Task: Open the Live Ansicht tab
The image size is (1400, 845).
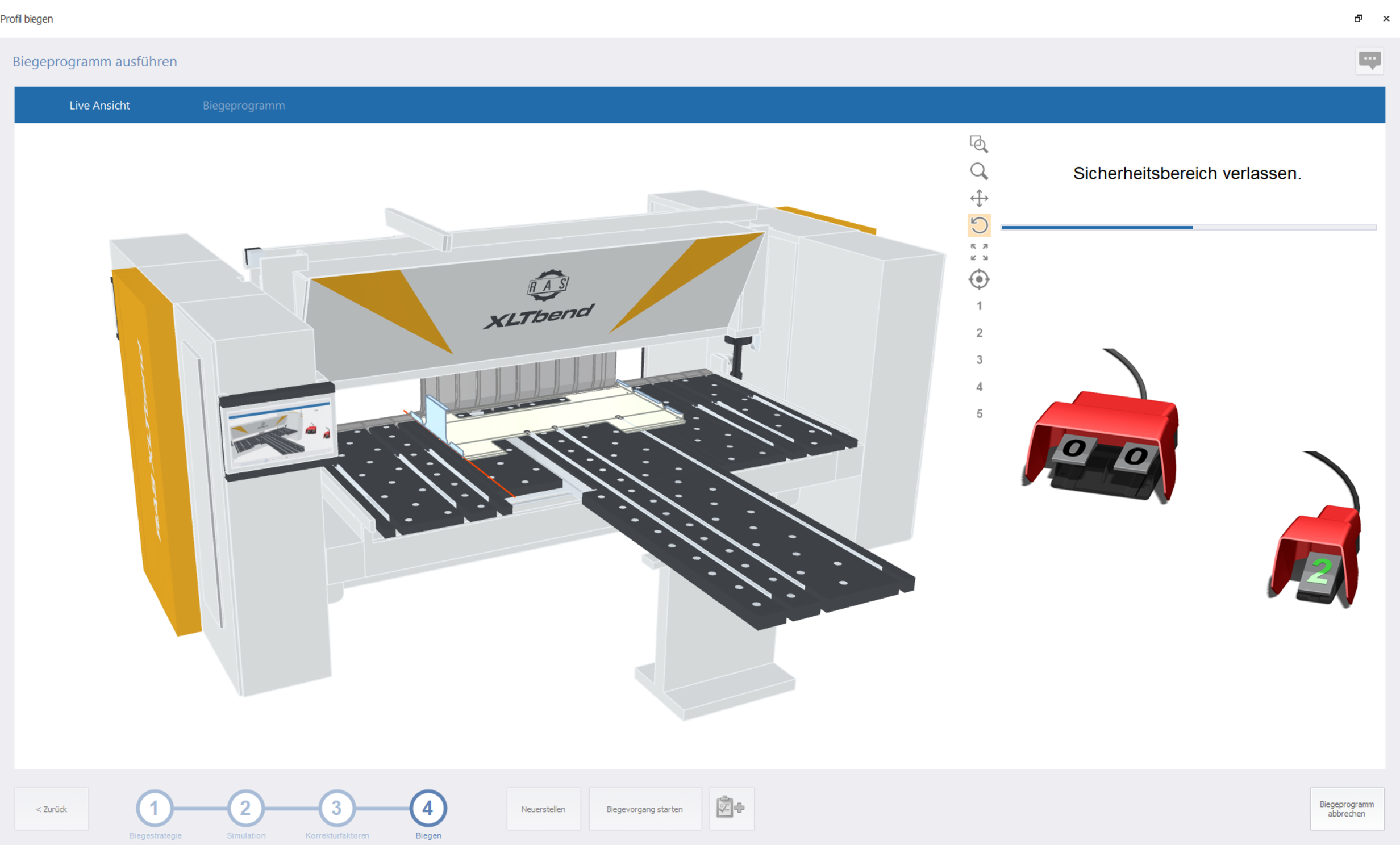Action: [x=99, y=106]
